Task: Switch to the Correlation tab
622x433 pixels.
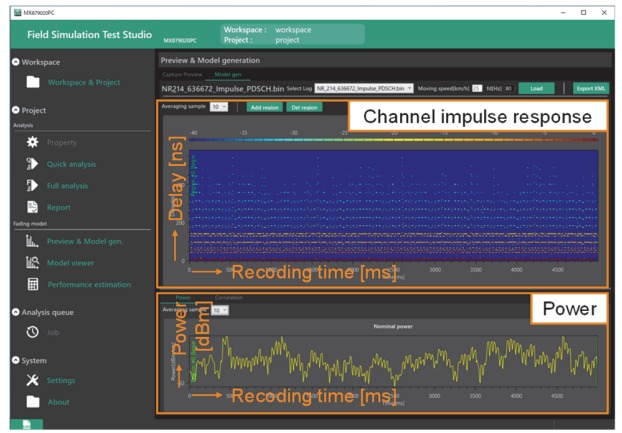Action: [228, 297]
